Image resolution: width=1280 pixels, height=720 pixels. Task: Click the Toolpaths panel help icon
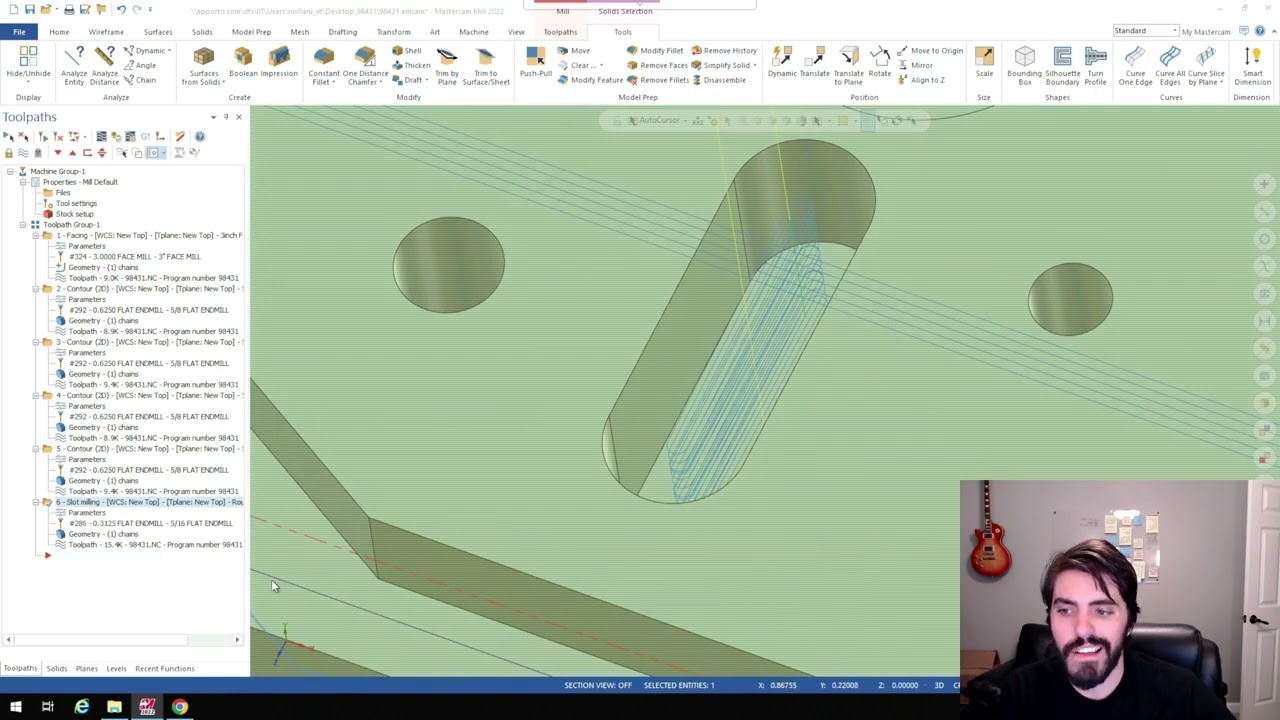coord(200,136)
